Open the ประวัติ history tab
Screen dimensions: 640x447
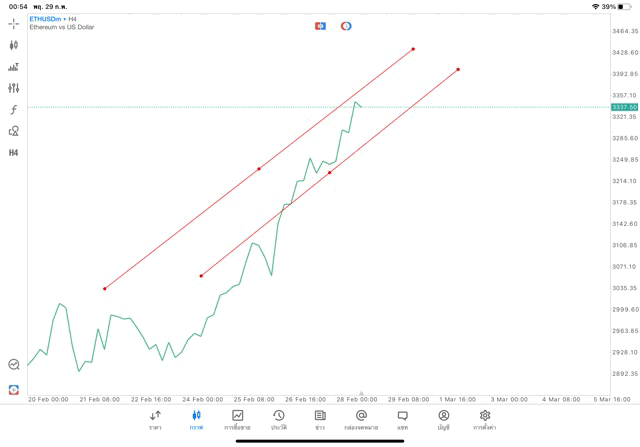(279, 419)
